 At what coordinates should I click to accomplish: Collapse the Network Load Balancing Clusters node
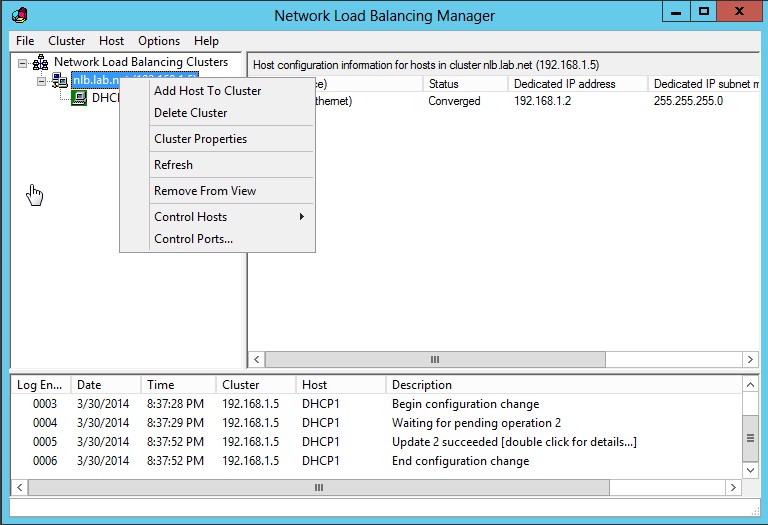point(23,63)
